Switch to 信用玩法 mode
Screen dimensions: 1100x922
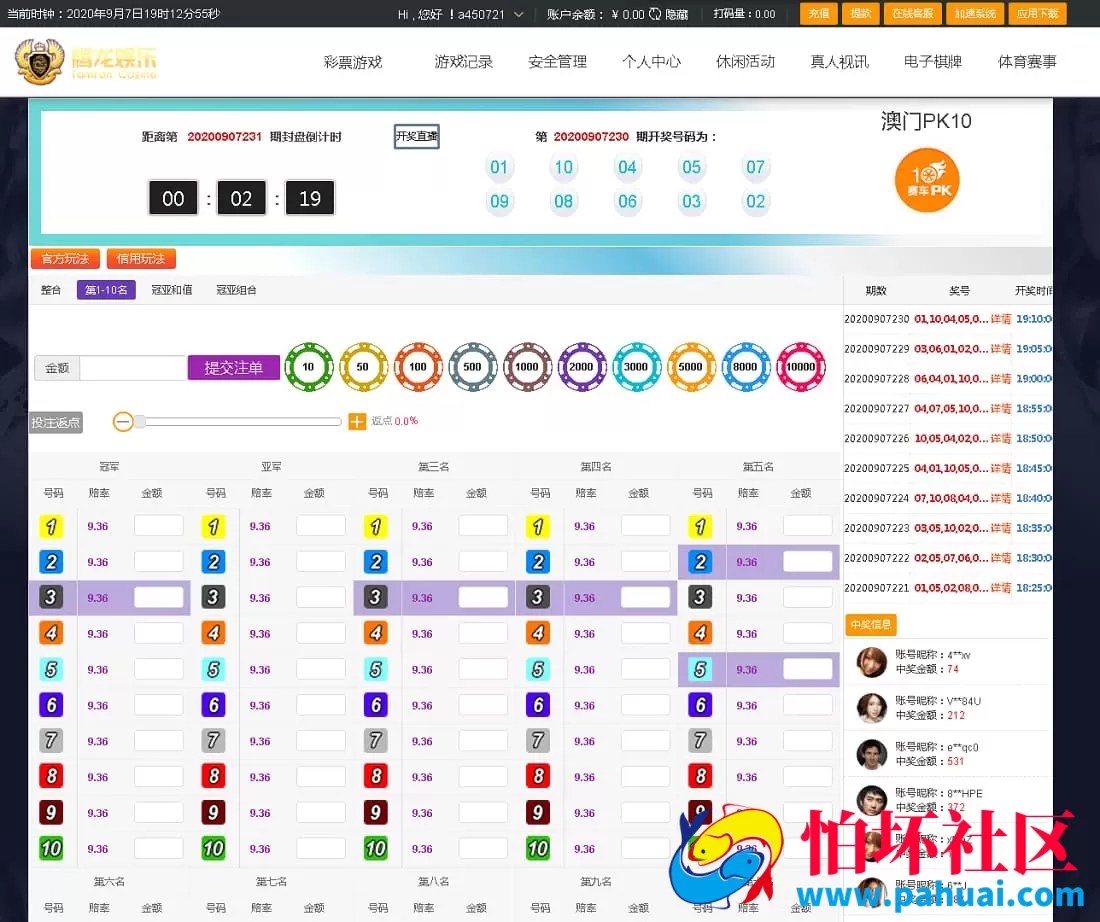coord(141,258)
